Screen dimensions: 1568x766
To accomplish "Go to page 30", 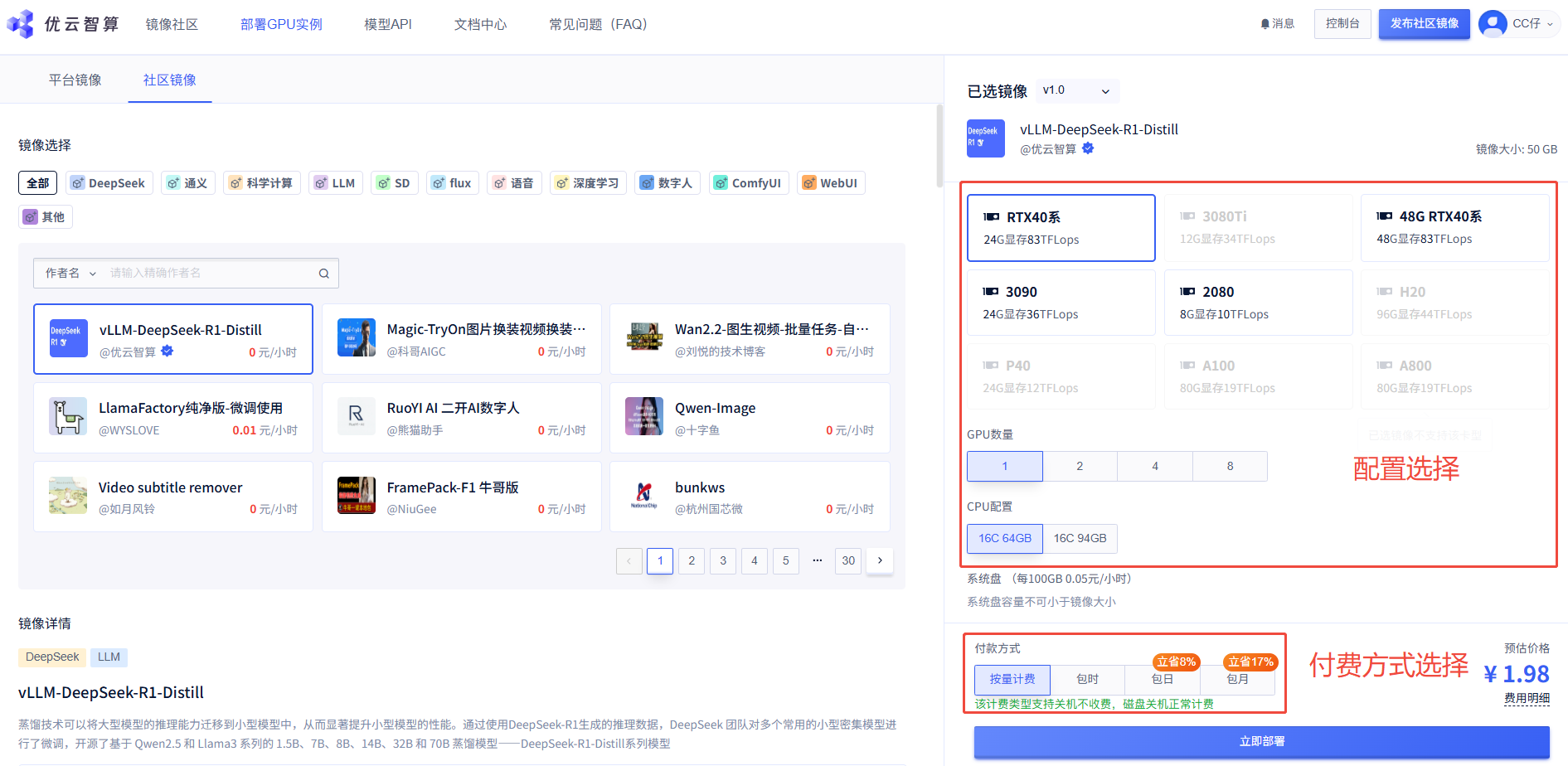I will [x=848, y=561].
